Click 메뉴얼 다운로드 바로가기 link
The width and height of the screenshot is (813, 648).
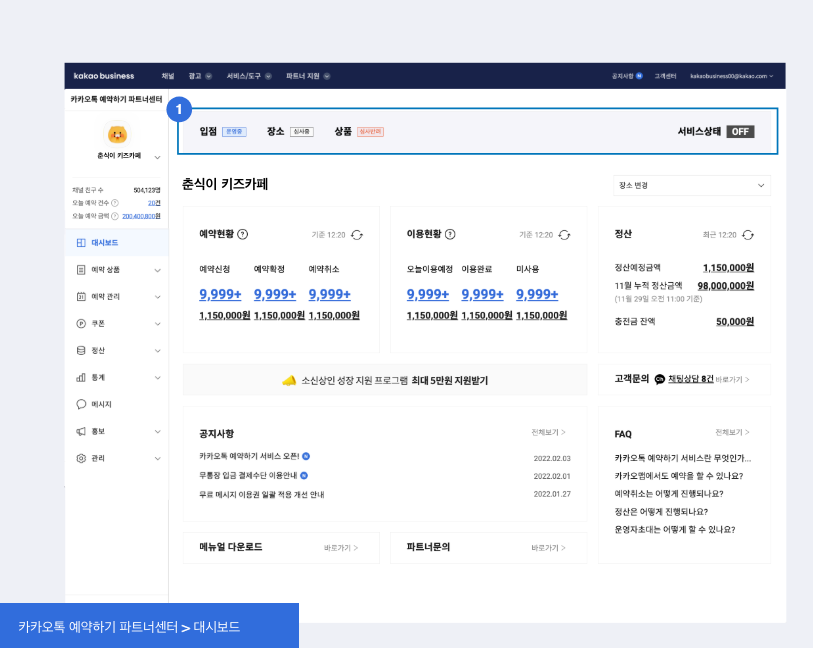(341, 548)
